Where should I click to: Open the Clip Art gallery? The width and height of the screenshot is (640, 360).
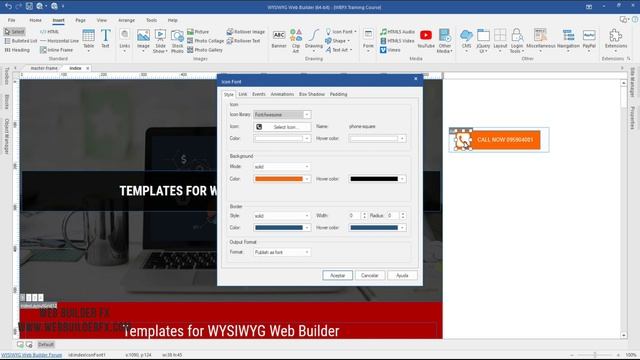coord(296,41)
